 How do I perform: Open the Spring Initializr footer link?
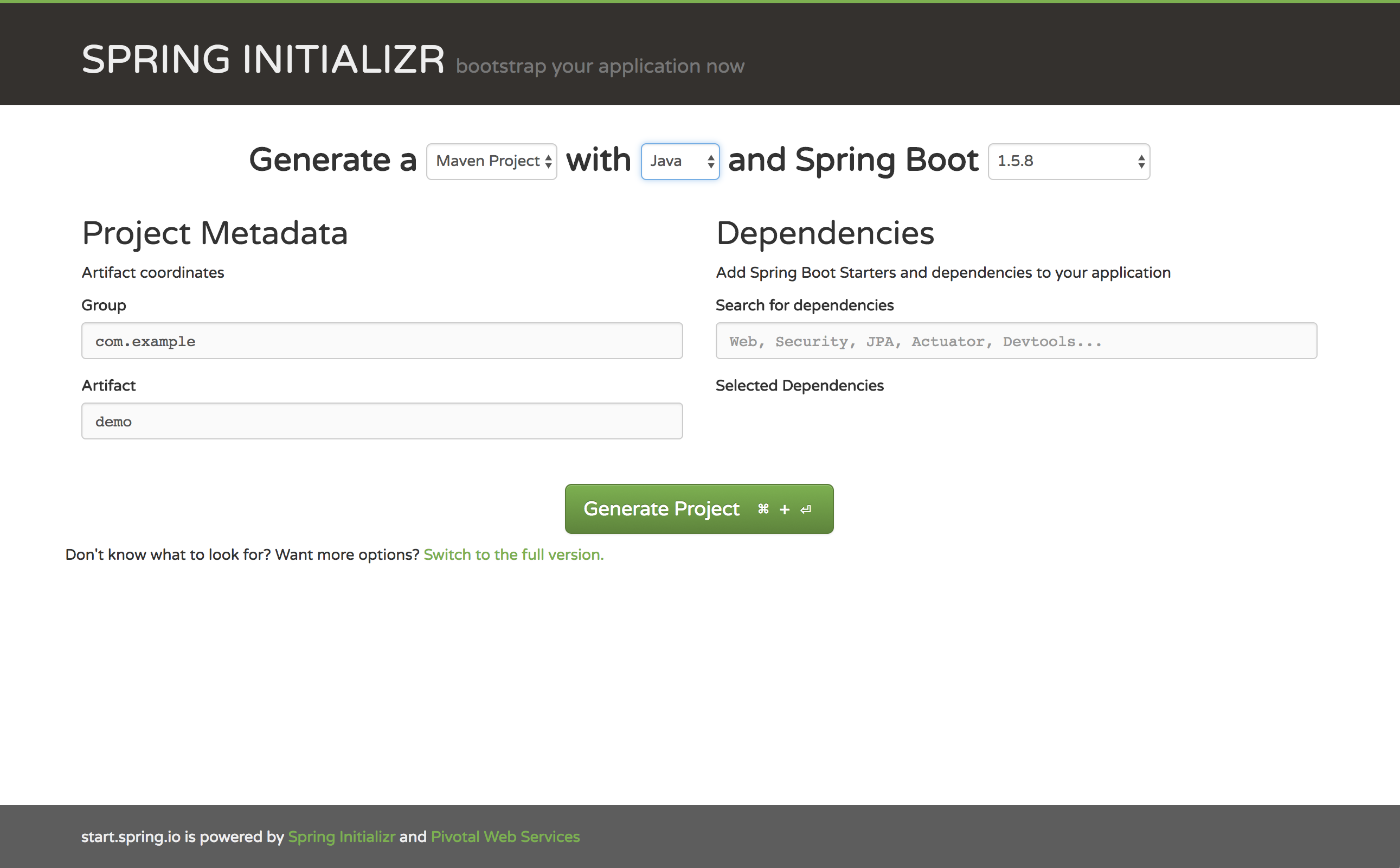click(342, 837)
